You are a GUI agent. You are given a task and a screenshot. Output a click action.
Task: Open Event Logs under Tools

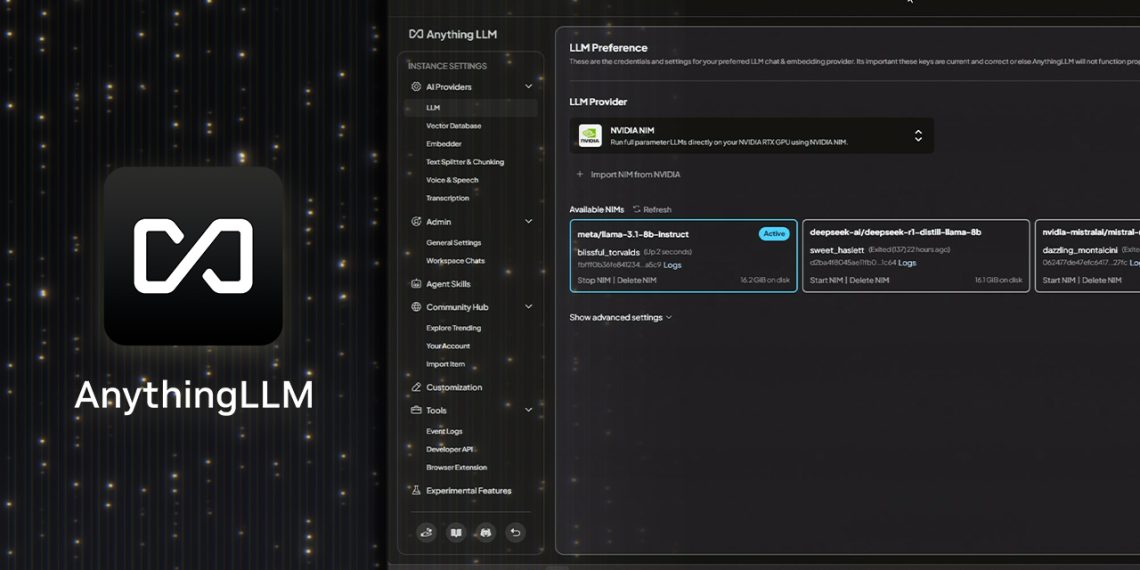444,432
